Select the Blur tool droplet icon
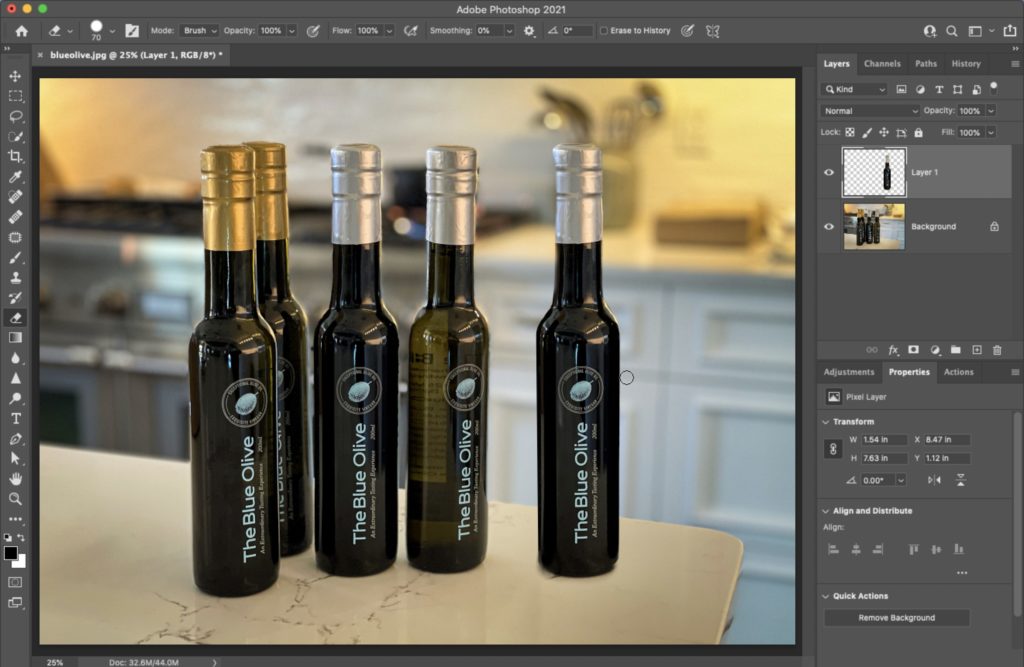Image resolution: width=1024 pixels, height=667 pixels. (15, 358)
